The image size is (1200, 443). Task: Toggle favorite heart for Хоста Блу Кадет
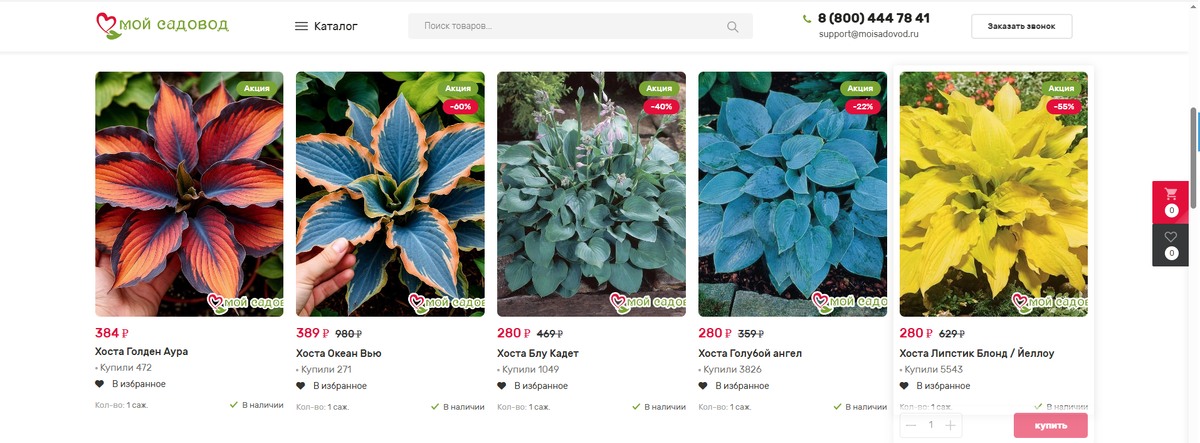pos(502,385)
